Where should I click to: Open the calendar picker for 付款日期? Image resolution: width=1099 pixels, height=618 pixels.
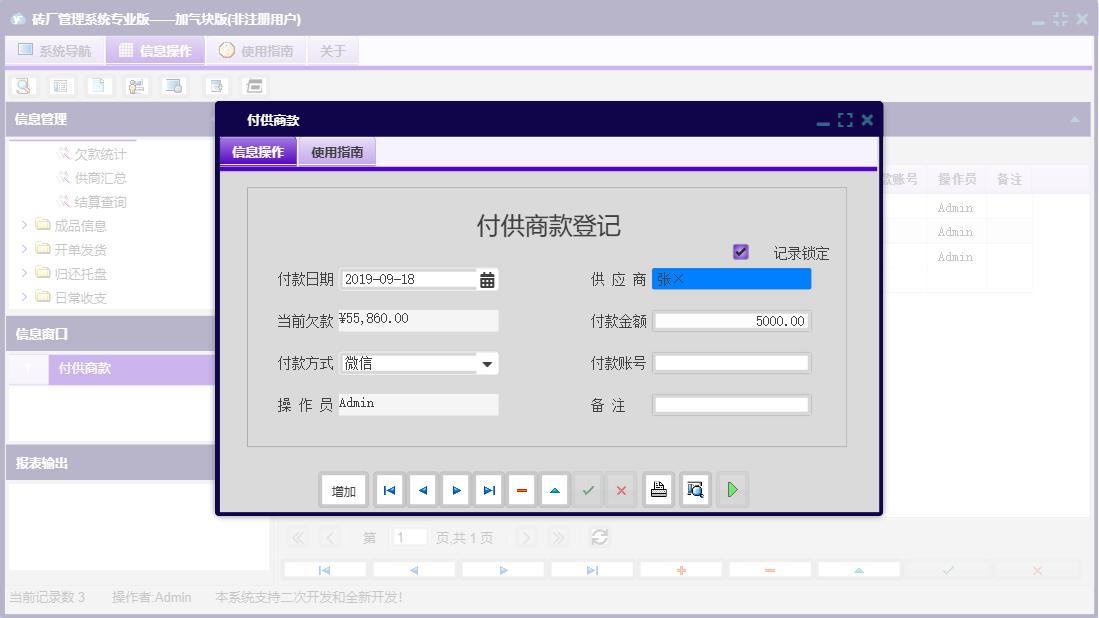(x=487, y=279)
